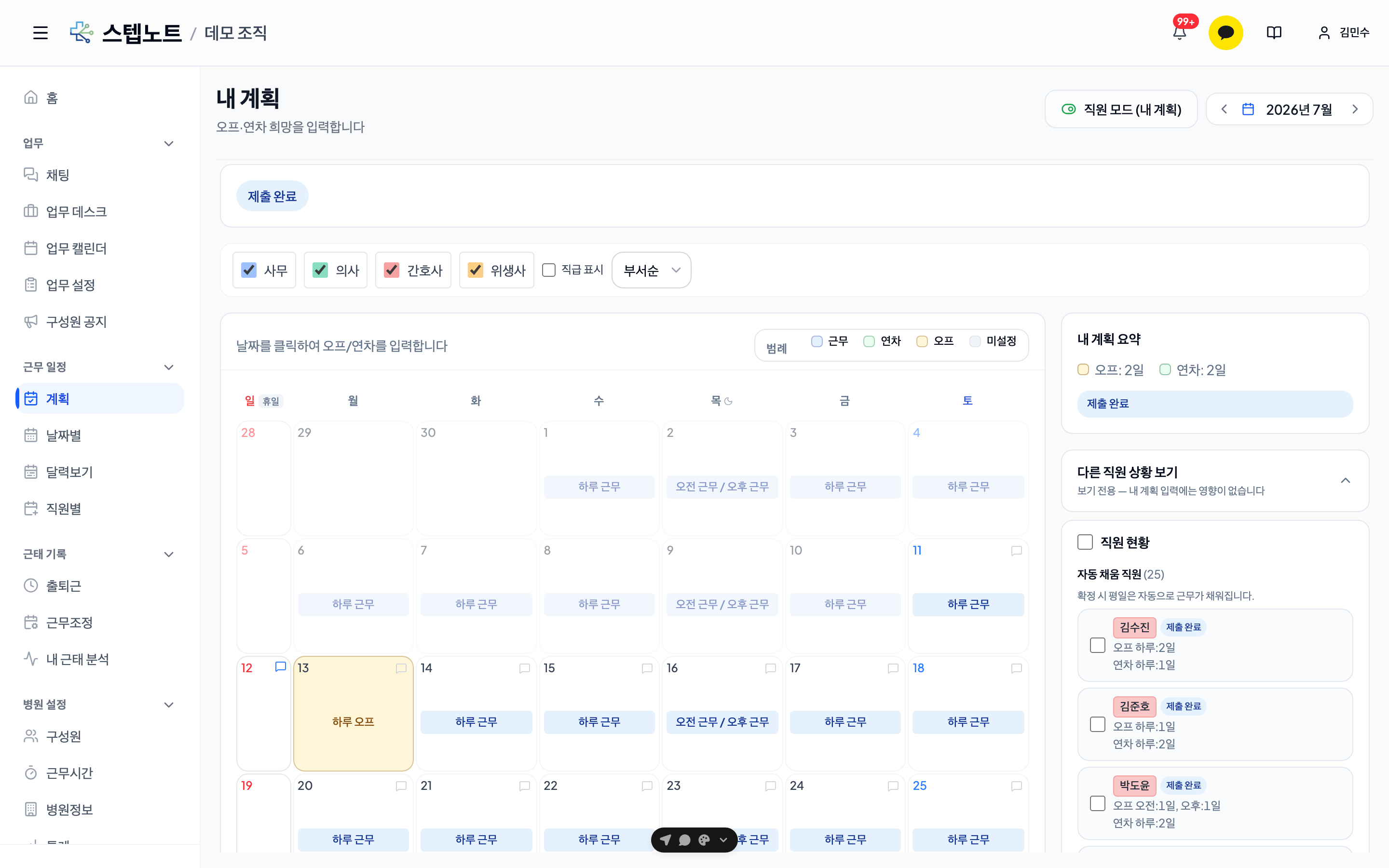The image size is (1389, 868).
Task: Click the 제출 완료 button below the title
Action: coord(272,196)
